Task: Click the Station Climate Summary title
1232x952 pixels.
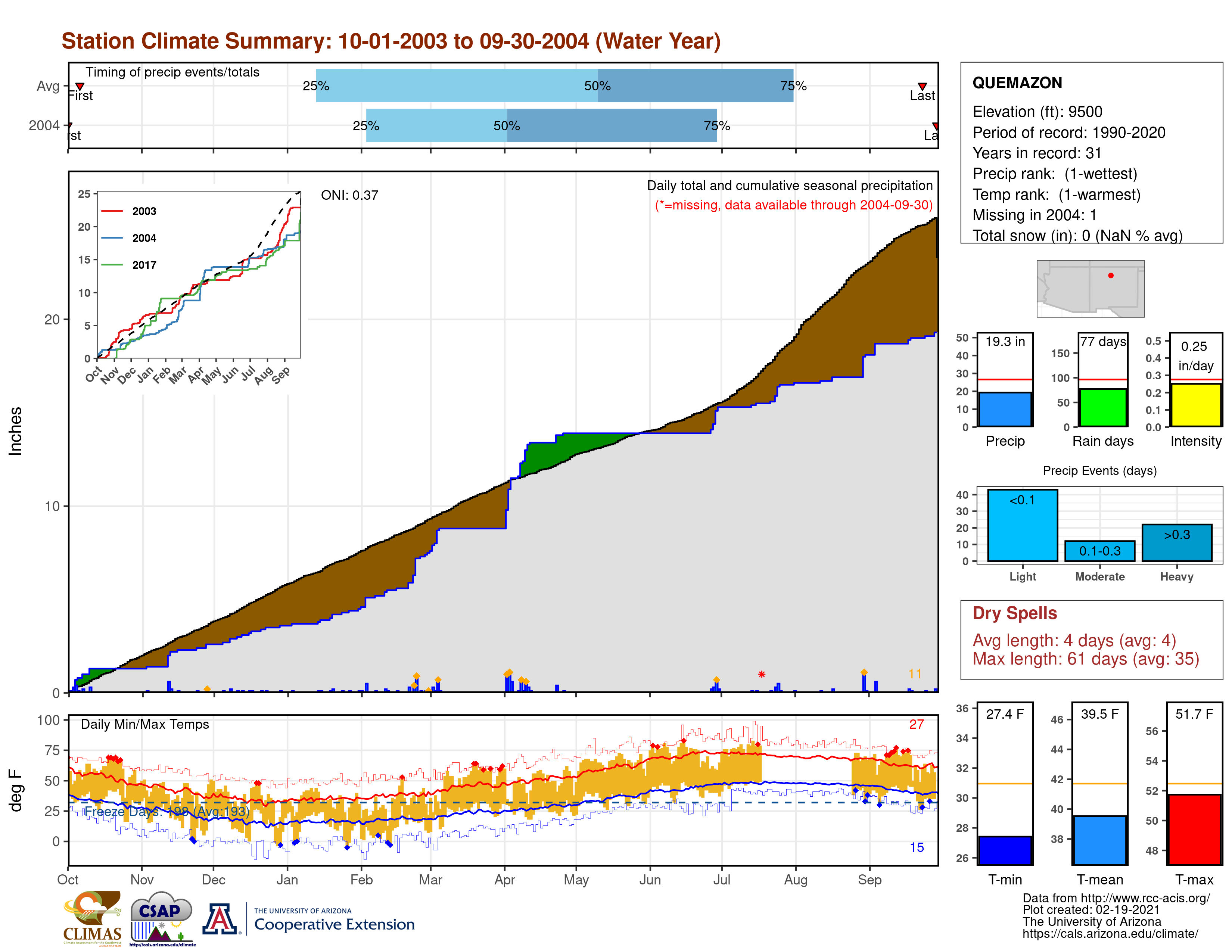Action: [391, 41]
